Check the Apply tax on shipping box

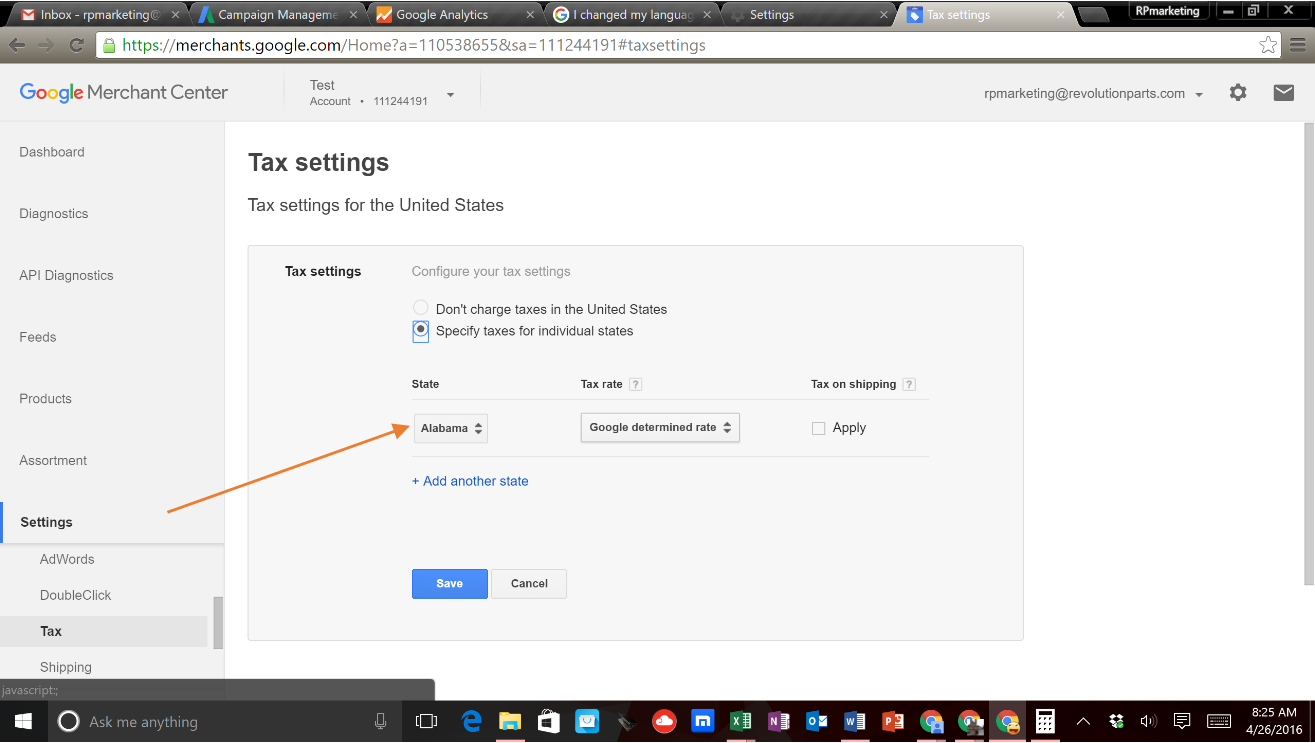[x=818, y=428]
